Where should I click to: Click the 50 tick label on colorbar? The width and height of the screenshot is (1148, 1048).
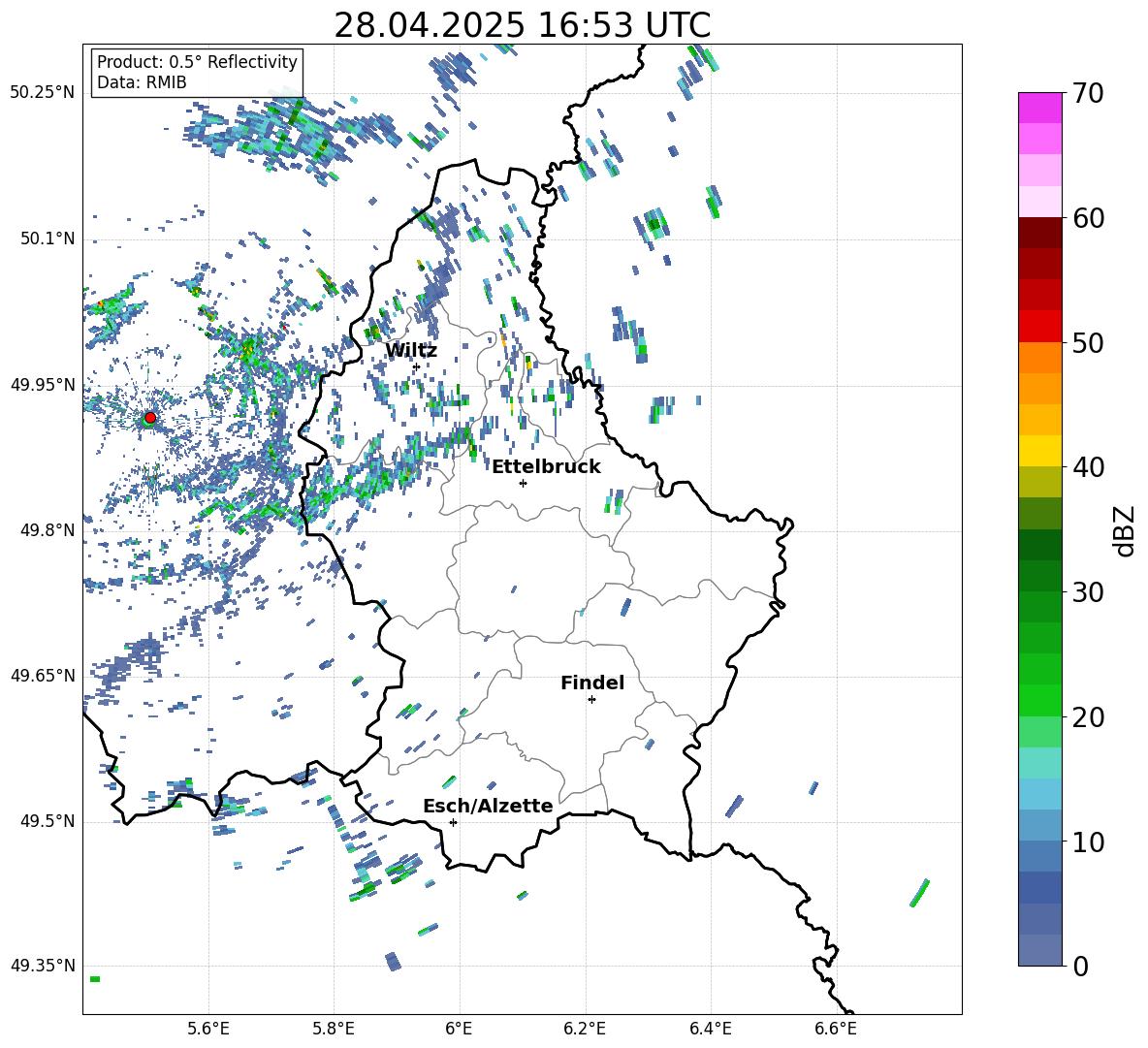click(x=1088, y=342)
